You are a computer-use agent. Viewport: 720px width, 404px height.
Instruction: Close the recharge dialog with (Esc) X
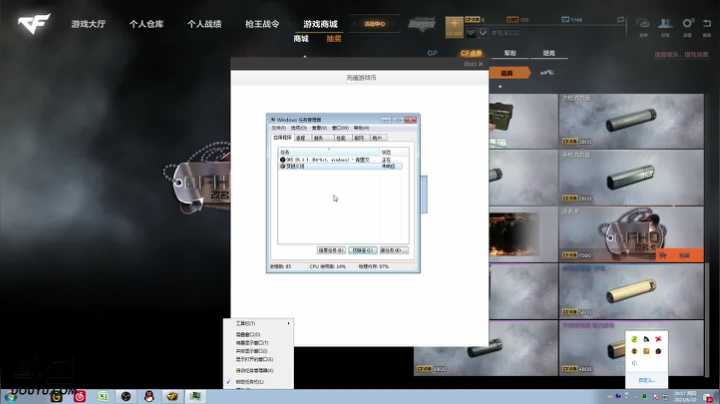[x=473, y=64]
